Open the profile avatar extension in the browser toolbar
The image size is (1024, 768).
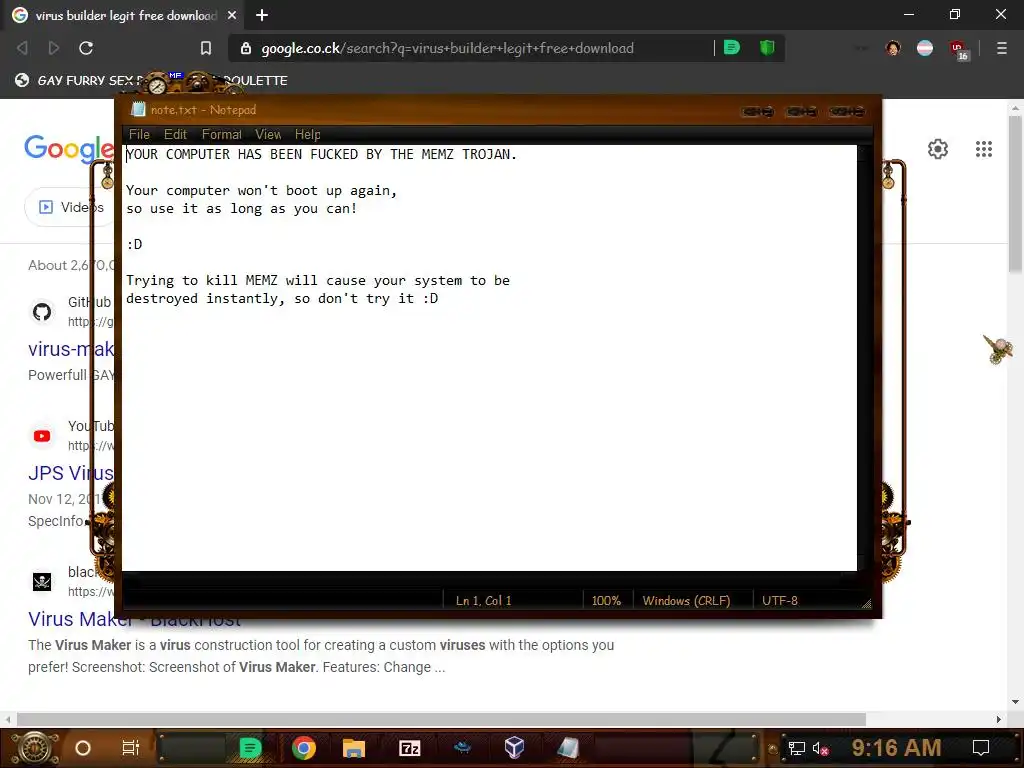point(893,48)
